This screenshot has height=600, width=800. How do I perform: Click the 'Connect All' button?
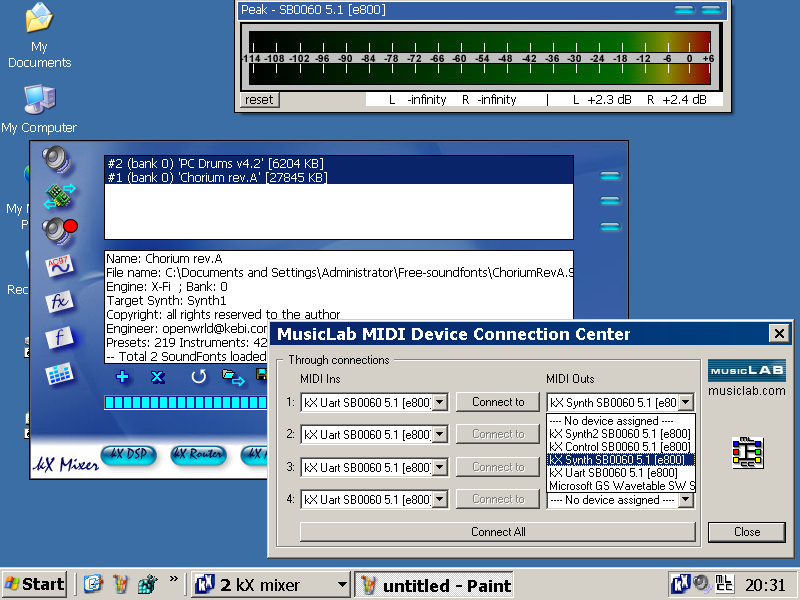498,532
